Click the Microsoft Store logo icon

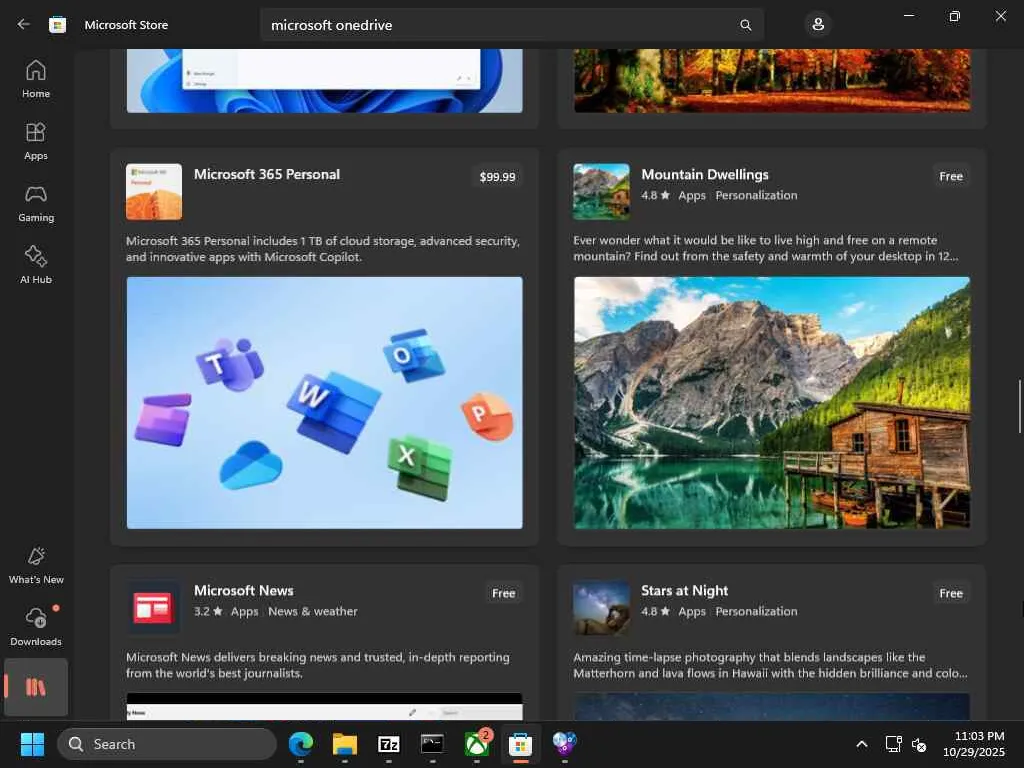57,25
